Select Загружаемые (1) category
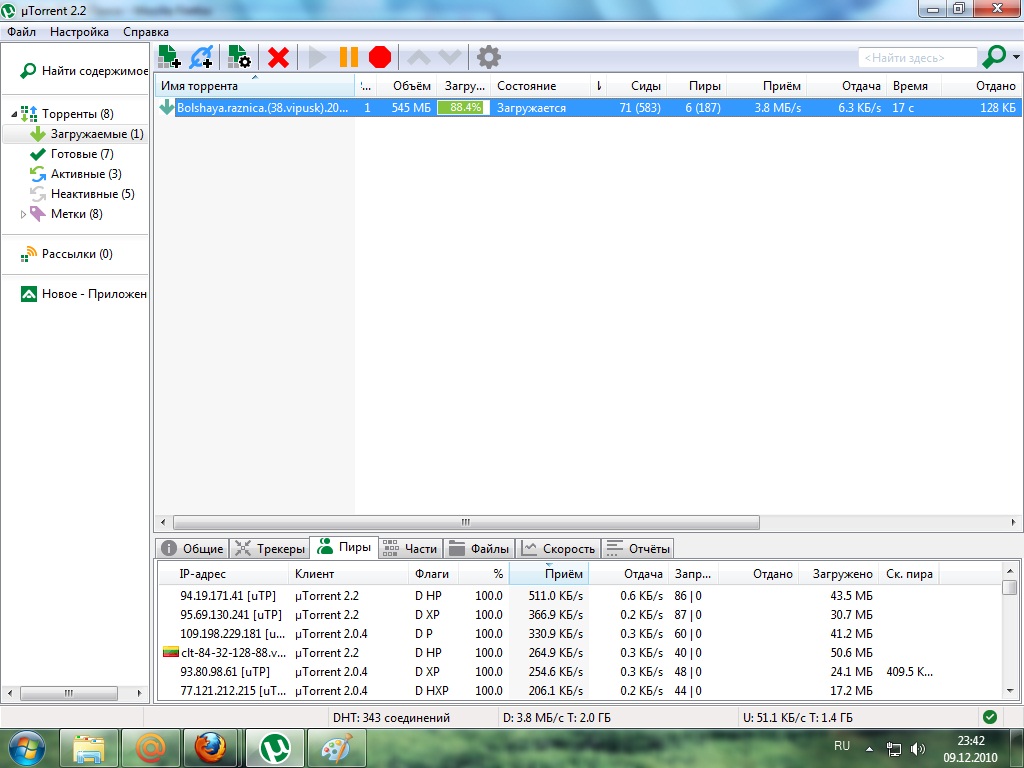1024x768 pixels. [87, 134]
